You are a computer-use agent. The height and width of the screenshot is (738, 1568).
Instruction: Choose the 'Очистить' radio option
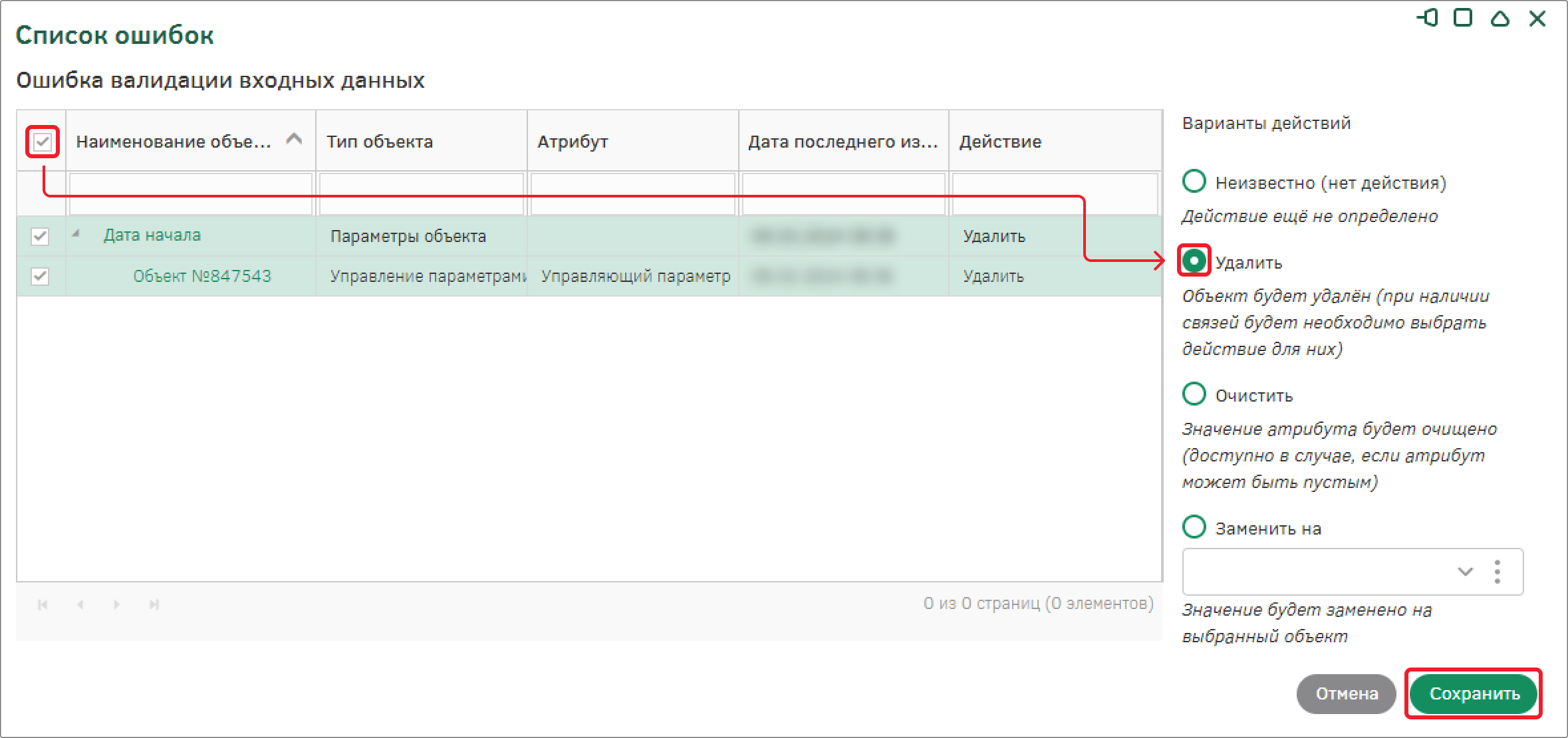tap(1194, 394)
